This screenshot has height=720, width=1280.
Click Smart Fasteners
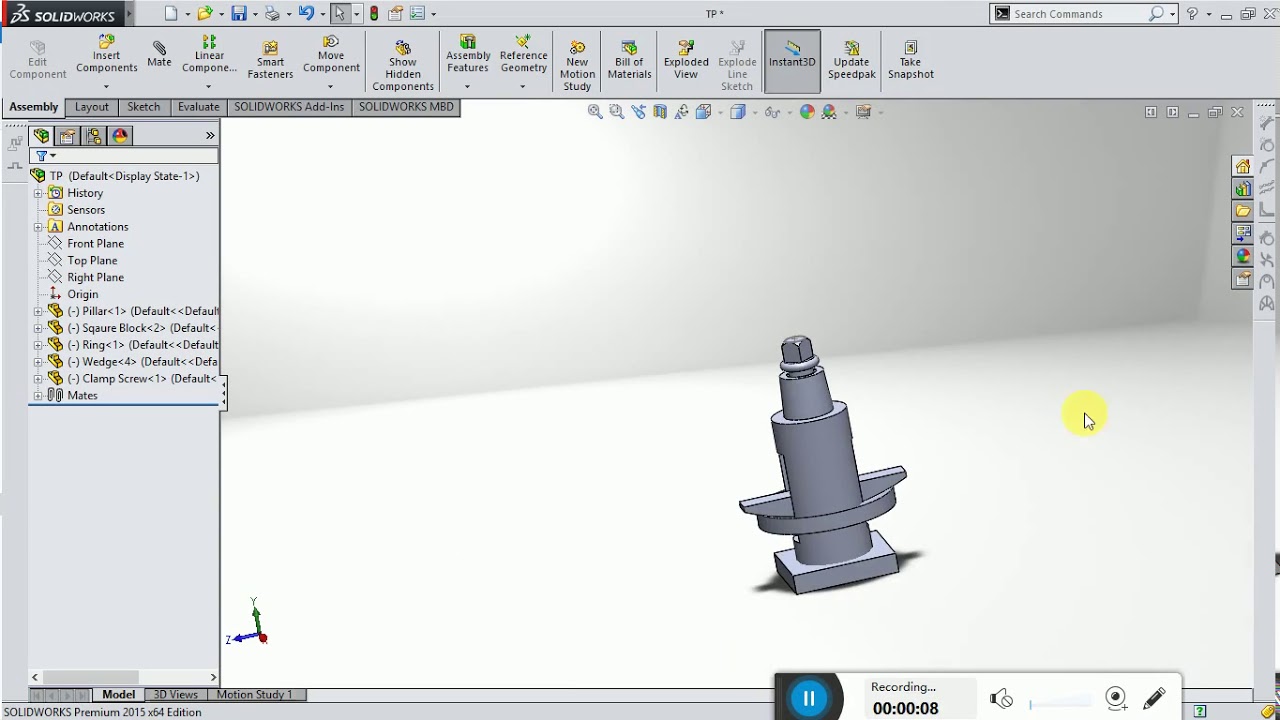(270, 60)
